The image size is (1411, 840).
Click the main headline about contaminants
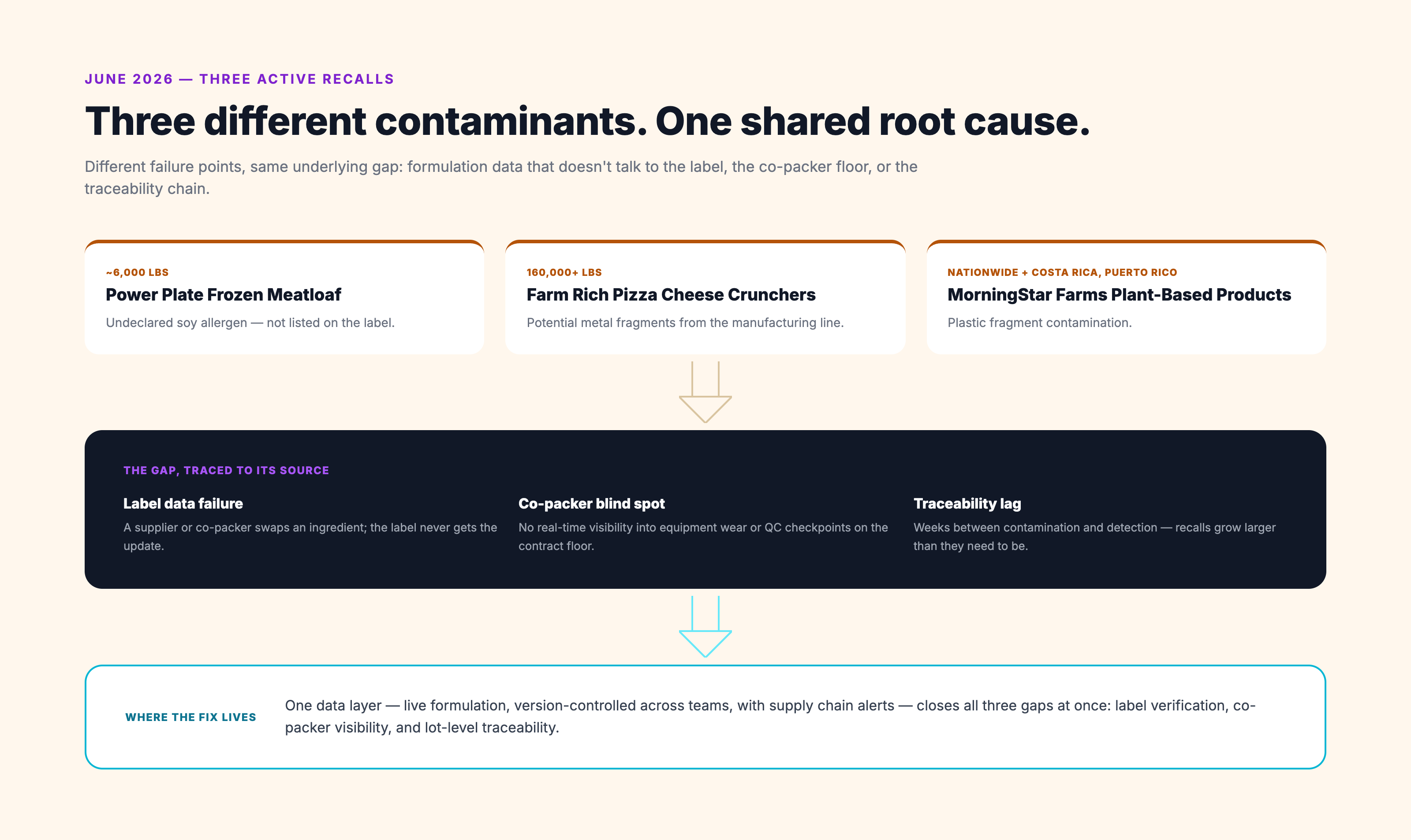coord(587,121)
